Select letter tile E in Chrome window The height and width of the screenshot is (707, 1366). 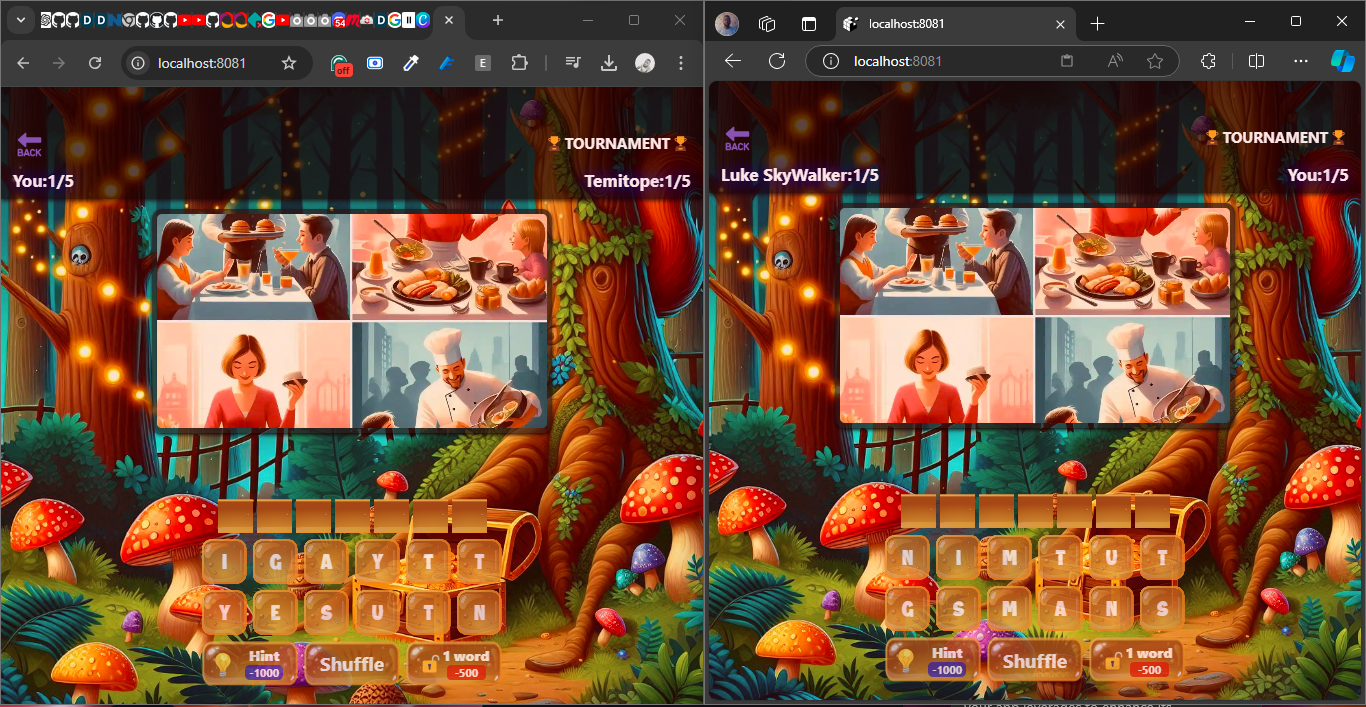tap(276, 612)
